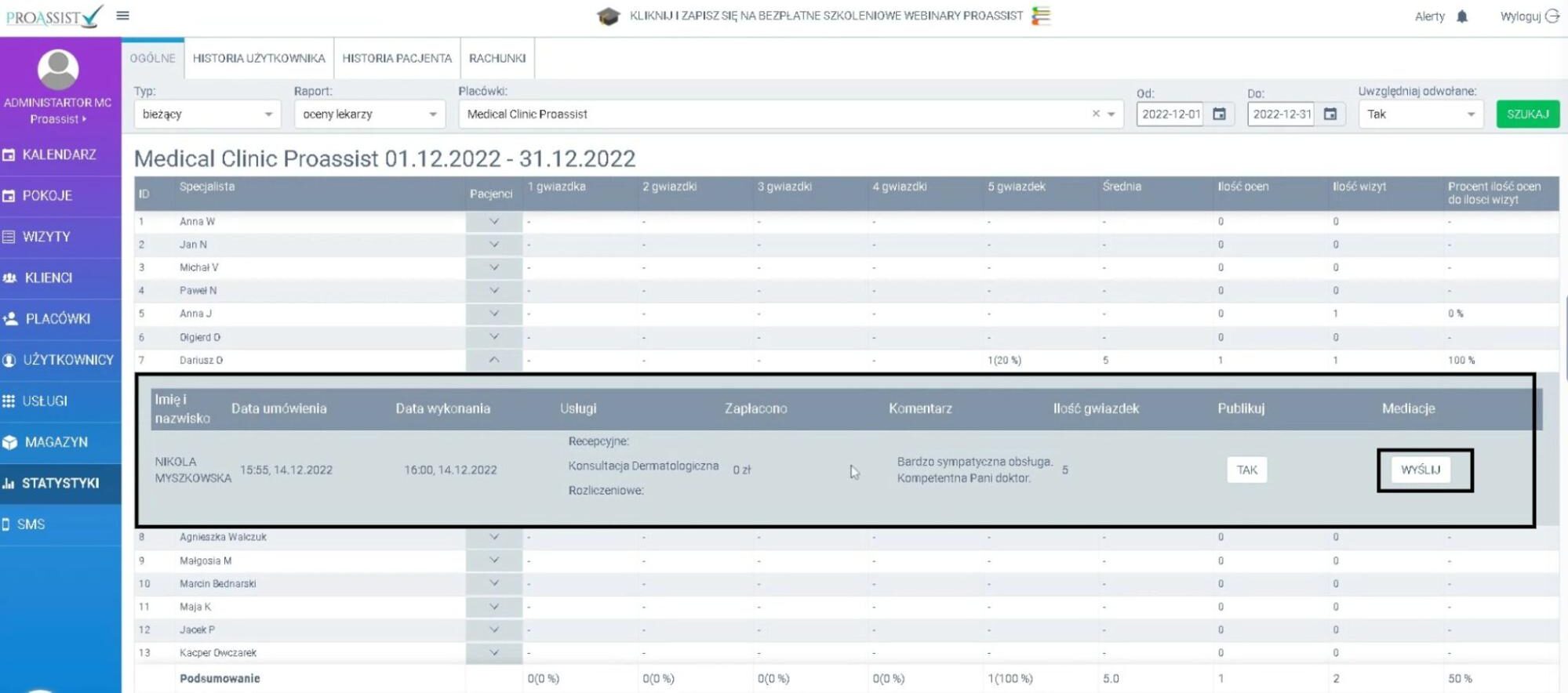Click patient name Nikola Myszkowska

pyautogui.click(x=193, y=470)
